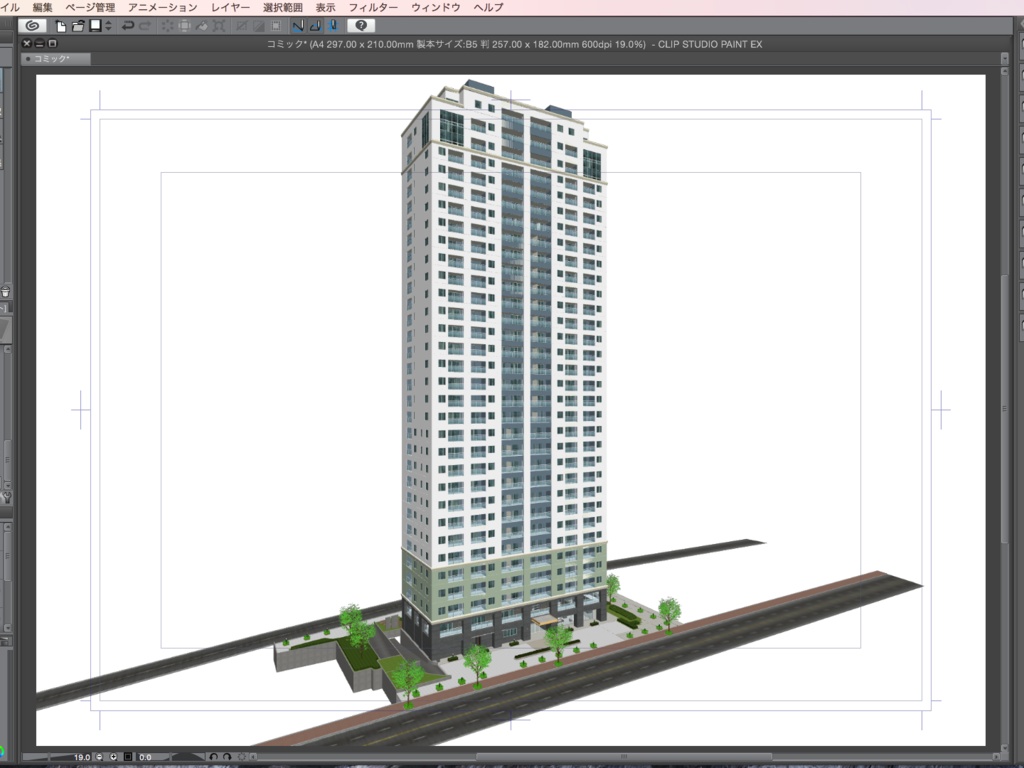Viewport: 1024px width, 768px height.
Task: Enable snap to ruler in the command bar
Action: pos(297,25)
